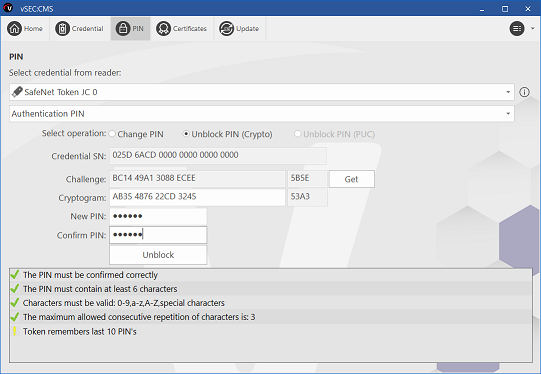Click the yellow warning icon for PIN history

click(14, 331)
